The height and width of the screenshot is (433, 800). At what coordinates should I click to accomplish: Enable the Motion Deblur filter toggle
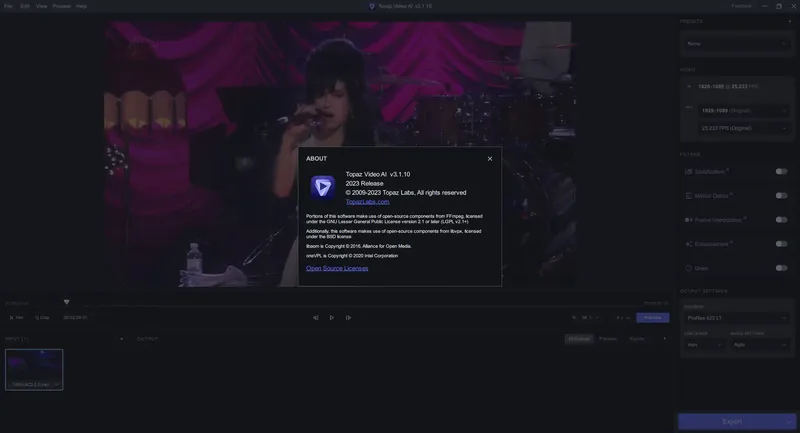(781, 196)
